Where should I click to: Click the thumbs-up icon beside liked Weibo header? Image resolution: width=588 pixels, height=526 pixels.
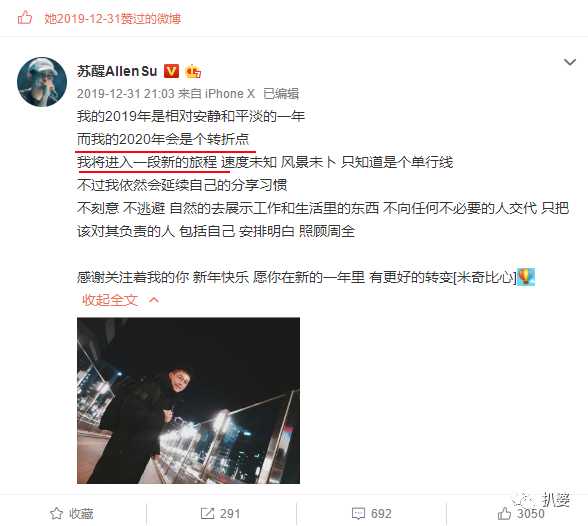(25, 18)
